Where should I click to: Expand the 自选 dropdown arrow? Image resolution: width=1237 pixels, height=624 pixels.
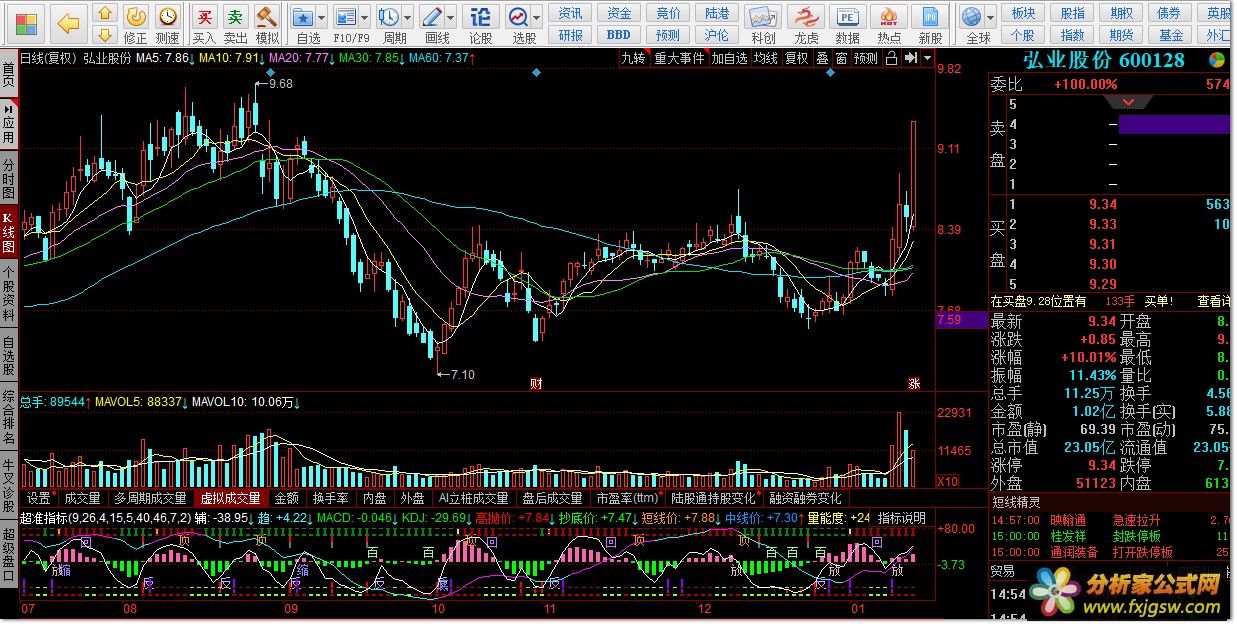click(322, 18)
